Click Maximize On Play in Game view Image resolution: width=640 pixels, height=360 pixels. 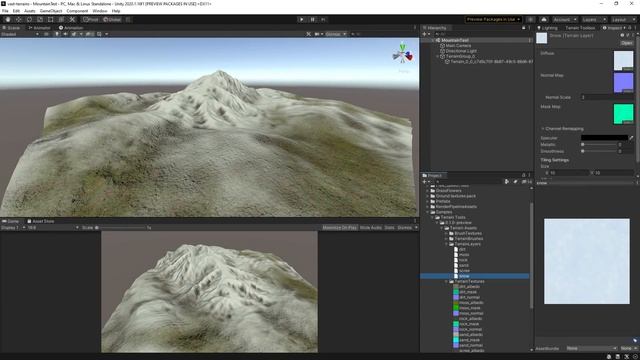(x=340, y=227)
